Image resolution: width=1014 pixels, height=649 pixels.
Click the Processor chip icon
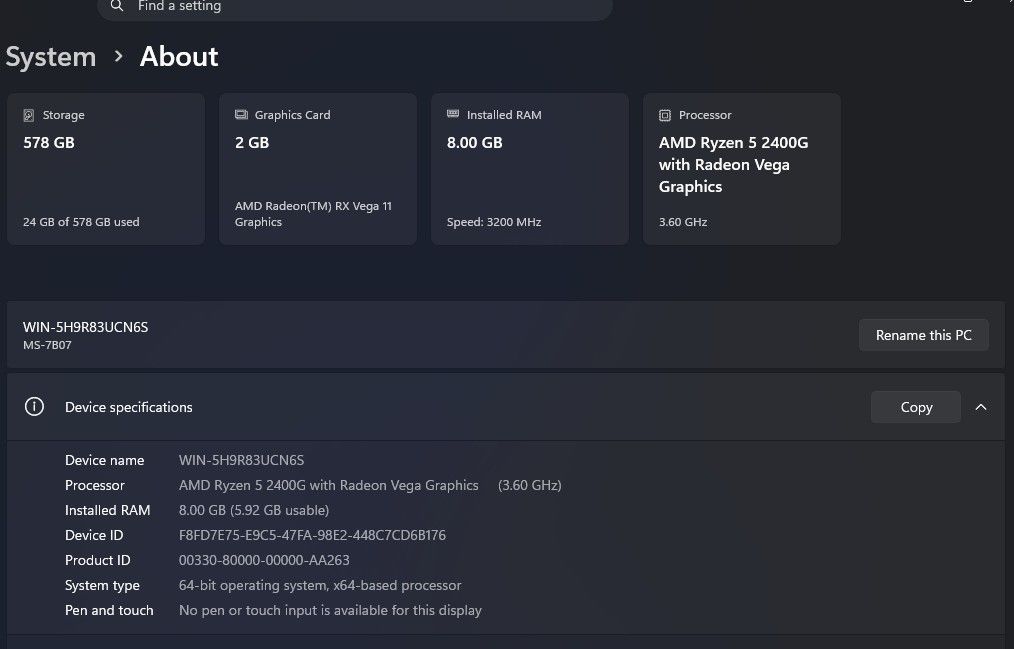(665, 115)
